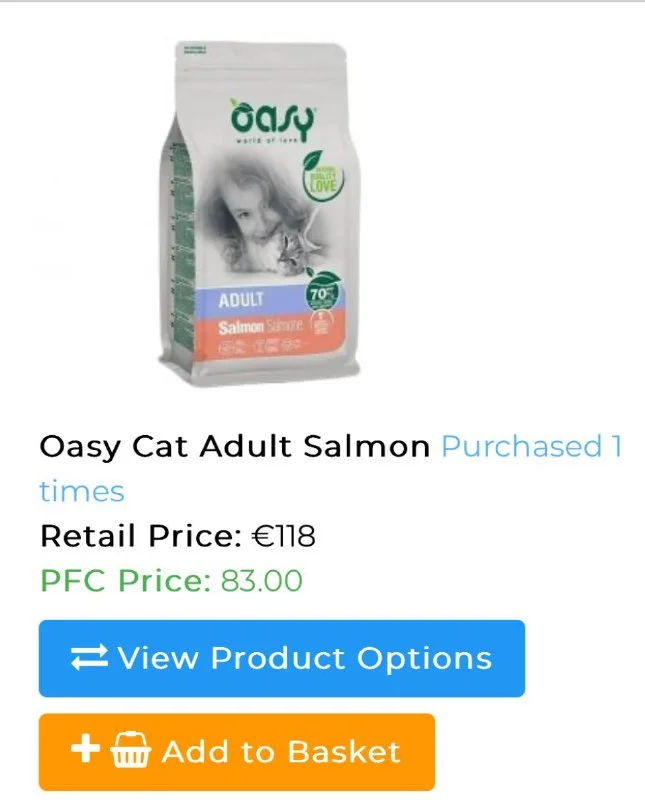
Task: Click the green side panel of the bag
Action: pyautogui.click(x=182, y=245)
